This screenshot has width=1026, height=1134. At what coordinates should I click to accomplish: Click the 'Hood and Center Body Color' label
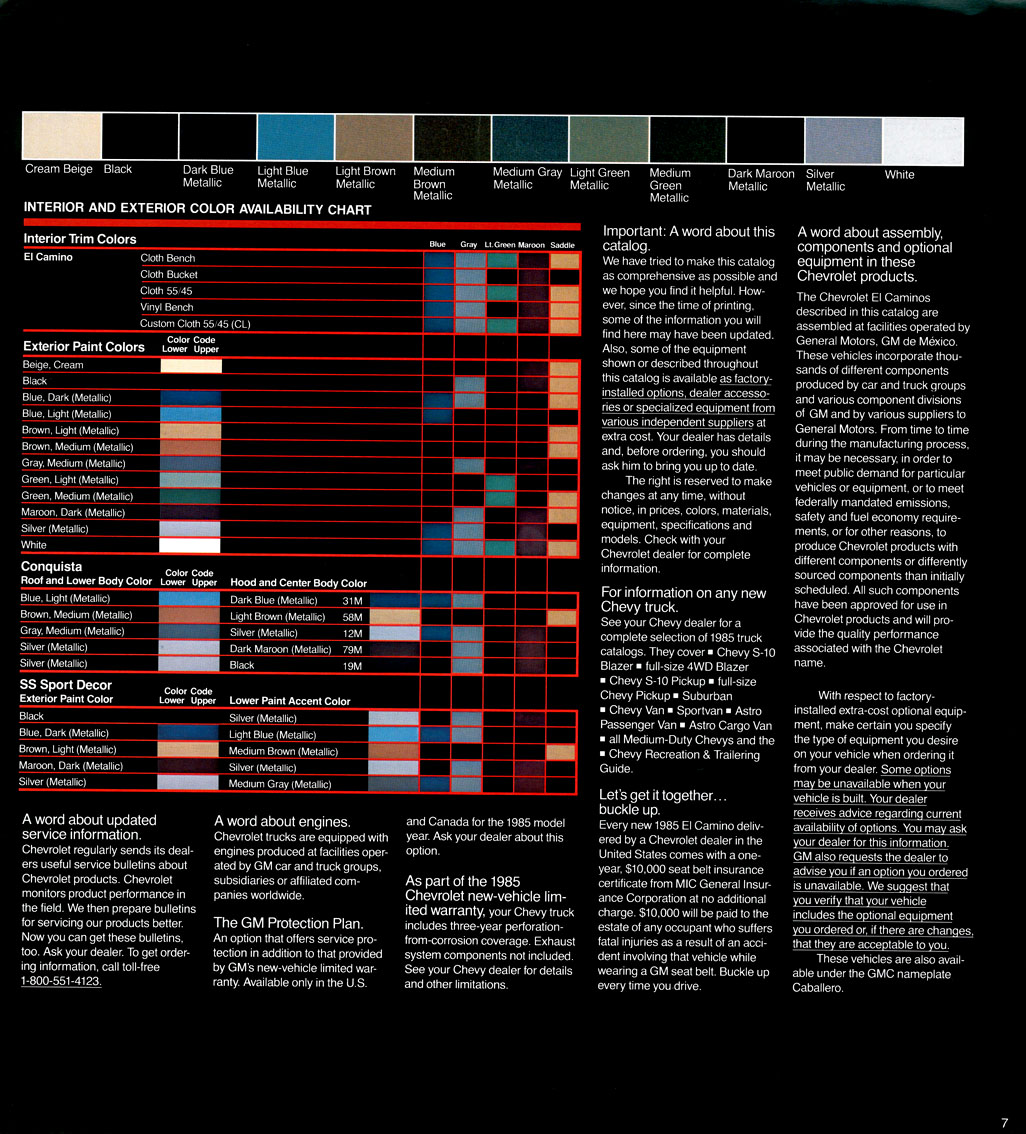tap(299, 583)
